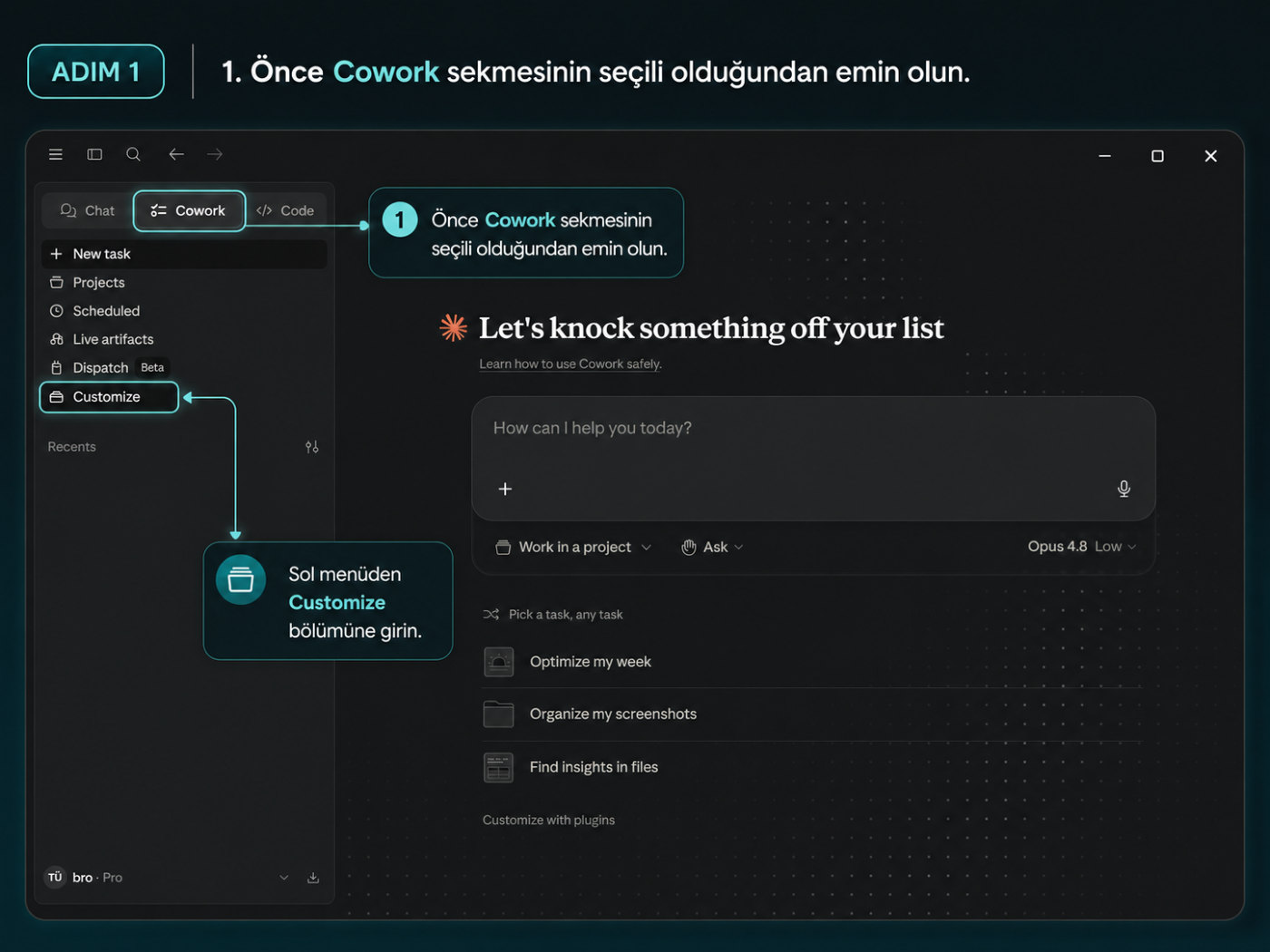This screenshot has width=1270, height=952.
Task: Click the microphone voice input icon
Action: coord(1124,489)
